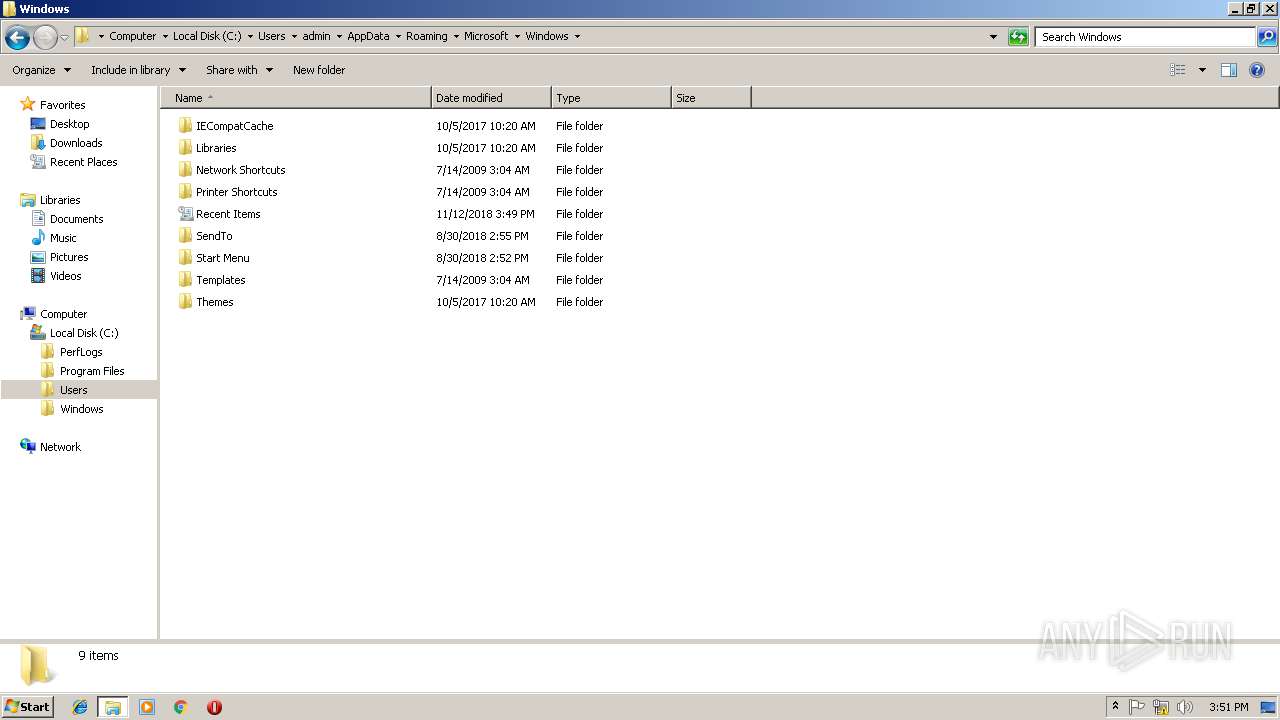Screen dimensions: 1280x720
Task: Open Recent Places in the navigation pane
Action: [x=83, y=162]
